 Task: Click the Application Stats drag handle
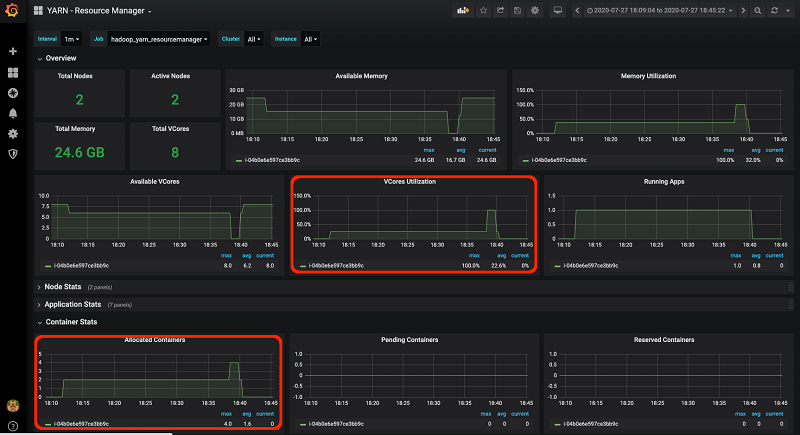790,304
